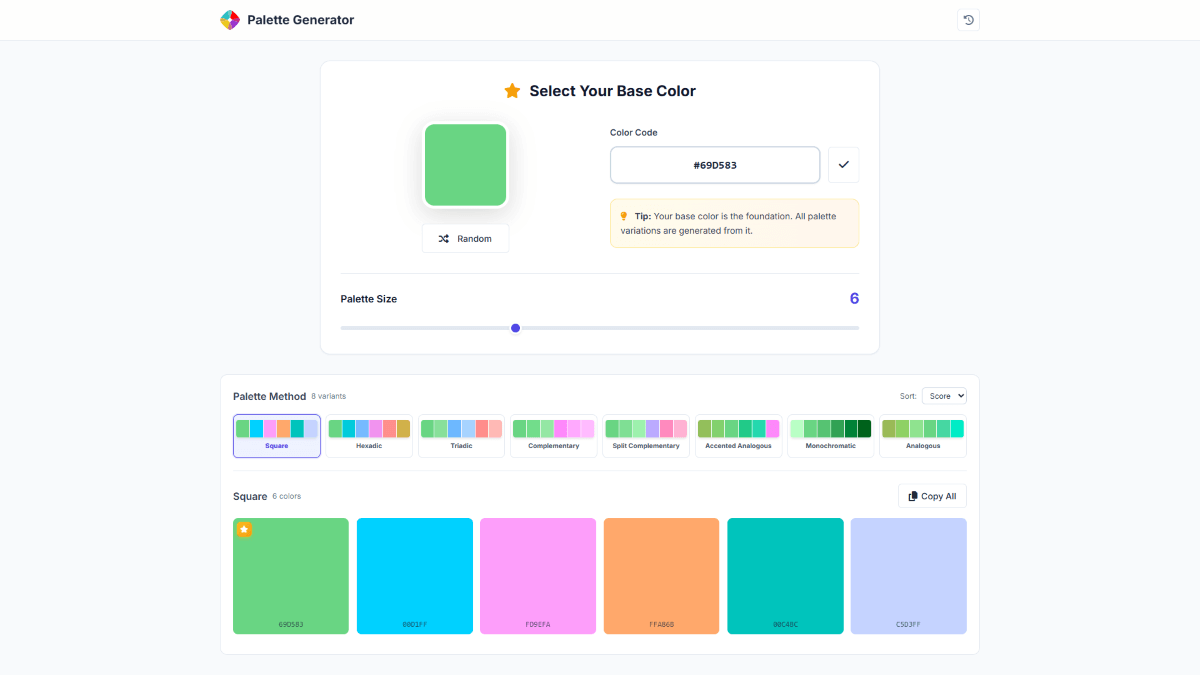Click the Palette Size slider handle
Screen dimensions: 1200x675
[515, 327]
